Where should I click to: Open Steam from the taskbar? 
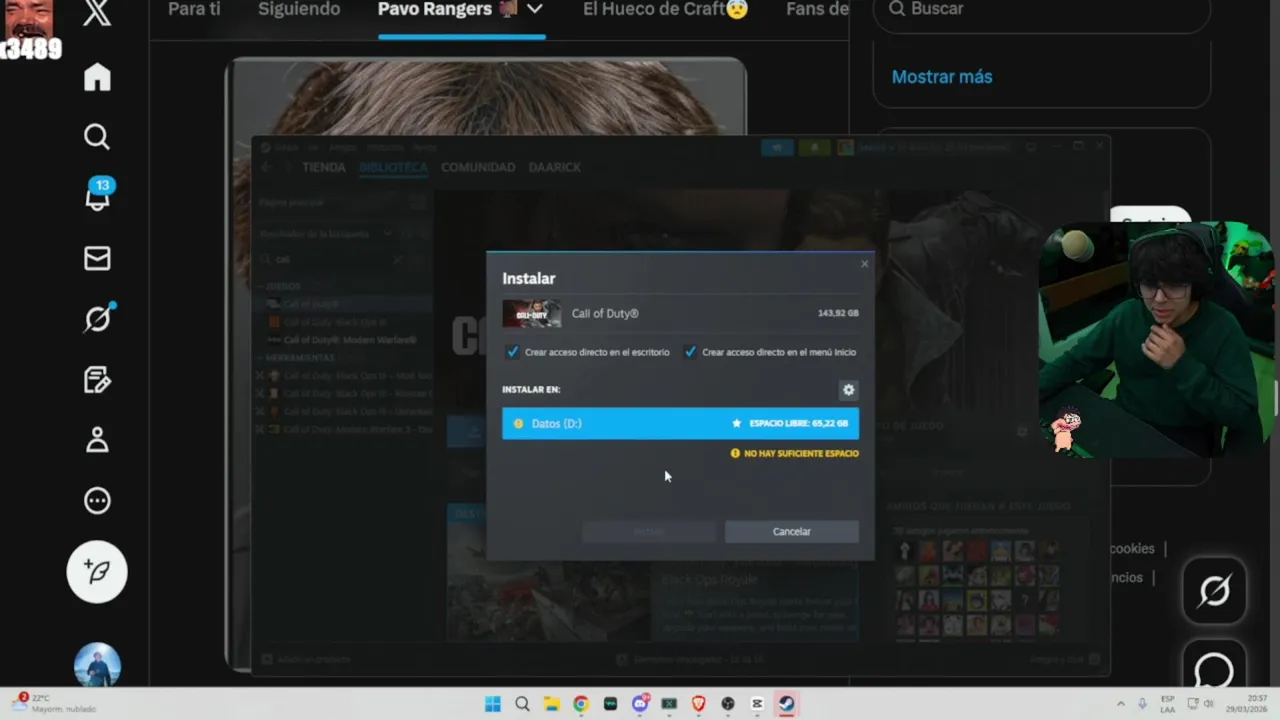[x=787, y=704]
